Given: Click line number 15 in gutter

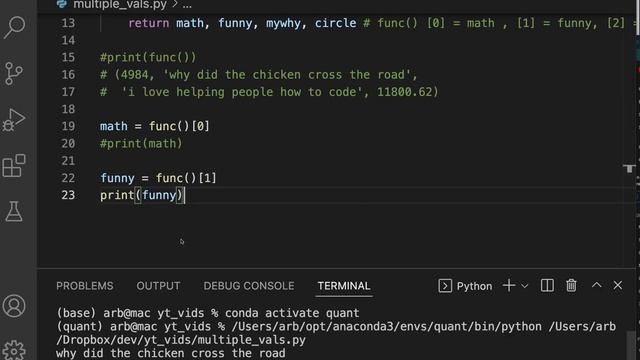Looking at the screenshot, I should pos(68,57).
